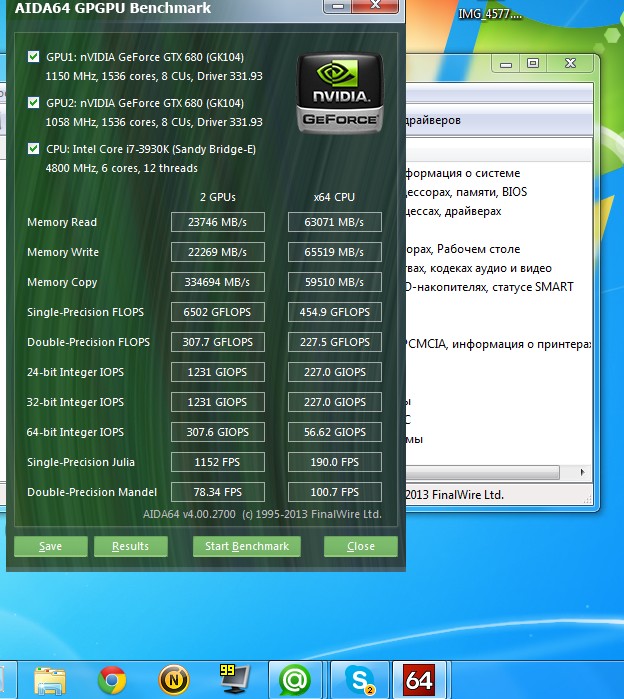Open Norton from the taskbar
Viewport: 624px width, 699px height.
pyautogui.click(x=173, y=681)
